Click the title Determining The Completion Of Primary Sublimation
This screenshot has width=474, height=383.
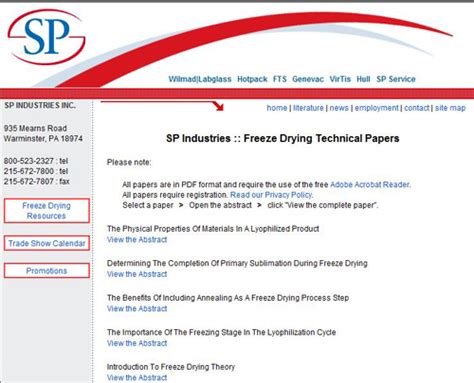pos(237,263)
